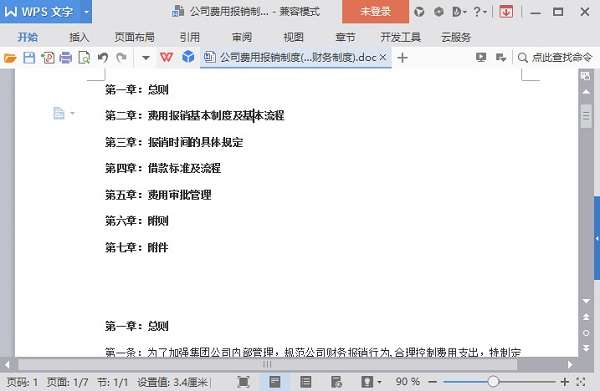Image resolution: width=600 pixels, height=391 pixels.
Task: Click the fit-to-page icon right of zoom
Action: (x=581, y=382)
